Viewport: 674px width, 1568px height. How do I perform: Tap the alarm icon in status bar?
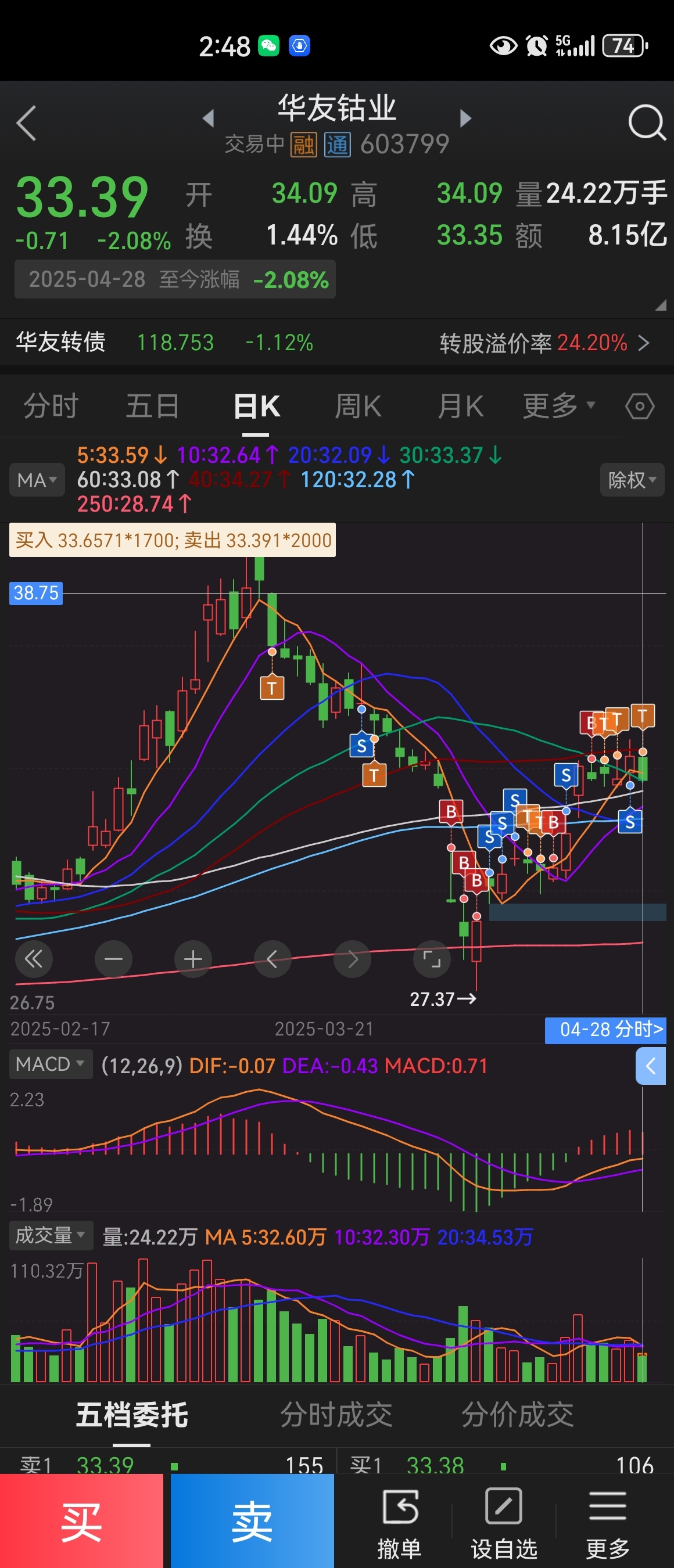coord(536,46)
